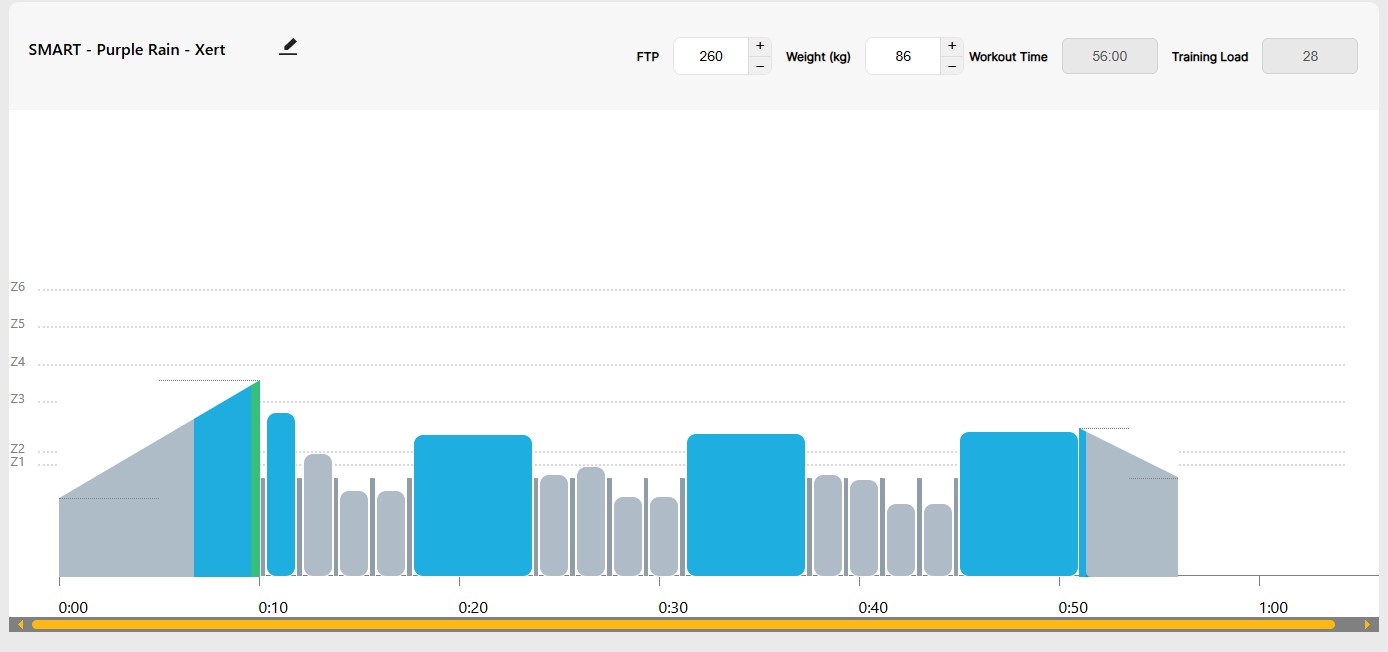The width and height of the screenshot is (1388, 652).
Task: Click the right scroll arrow on timeline scrollbar
Action: point(1367,625)
